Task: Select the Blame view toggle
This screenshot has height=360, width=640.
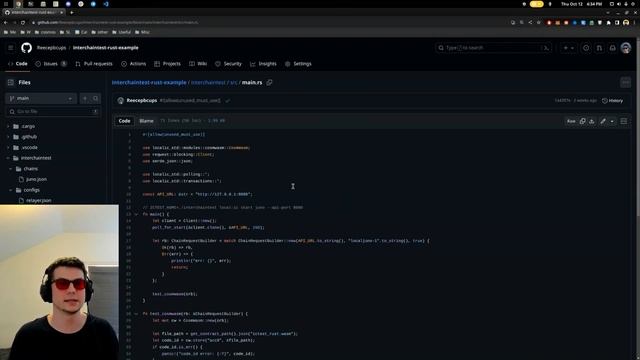Action: [x=146, y=121]
